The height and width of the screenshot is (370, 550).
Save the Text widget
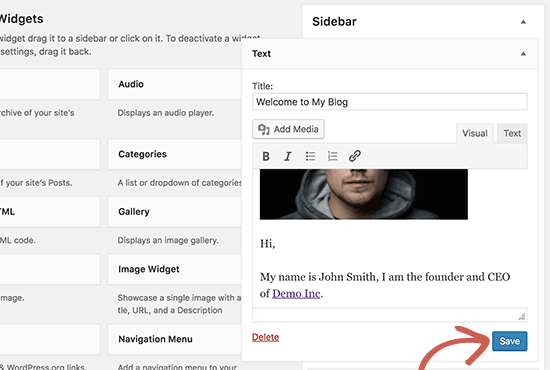pyautogui.click(x=509, y=341)
